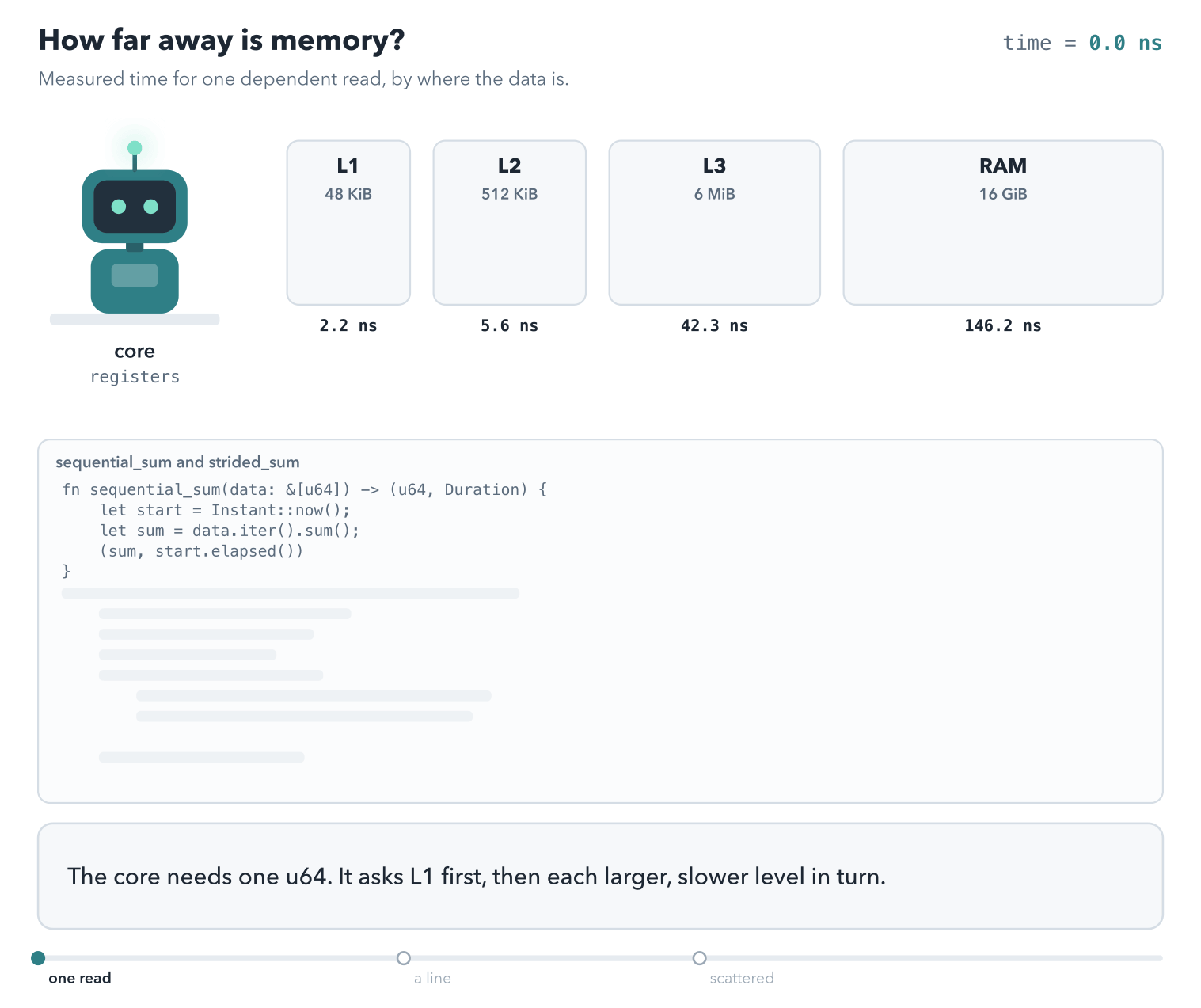Image resolution: width=1201 pixels, height=1008 pixels.
Task: Select the L3 6 MiB cache box
Action: [714, 223]
